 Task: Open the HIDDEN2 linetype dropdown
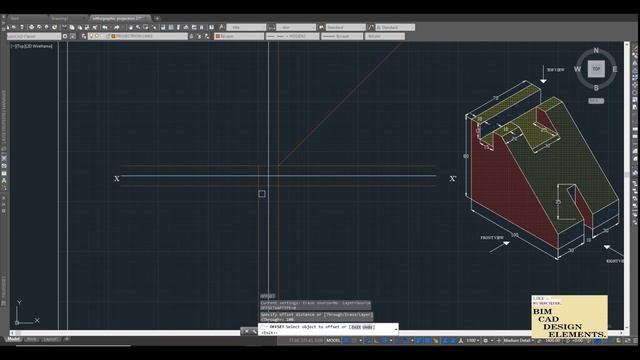292,36
